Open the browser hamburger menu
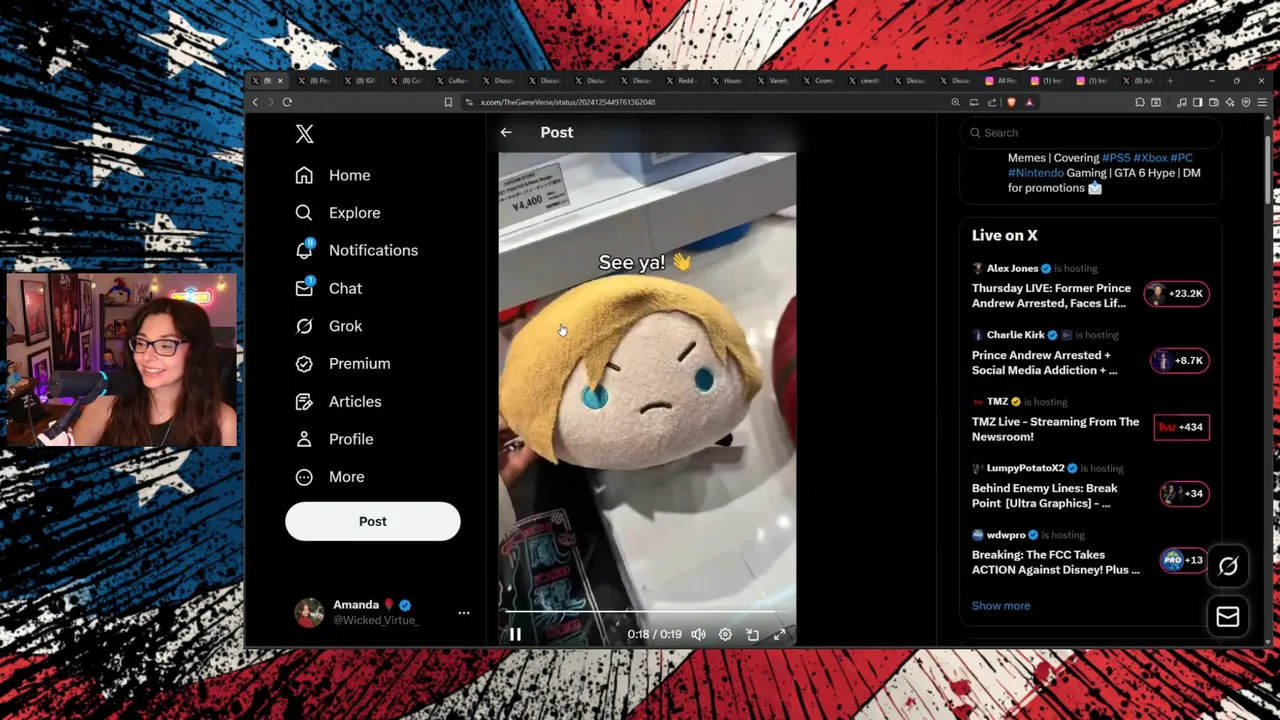This screenshot has width=1280, height=720. point(1262,102)
